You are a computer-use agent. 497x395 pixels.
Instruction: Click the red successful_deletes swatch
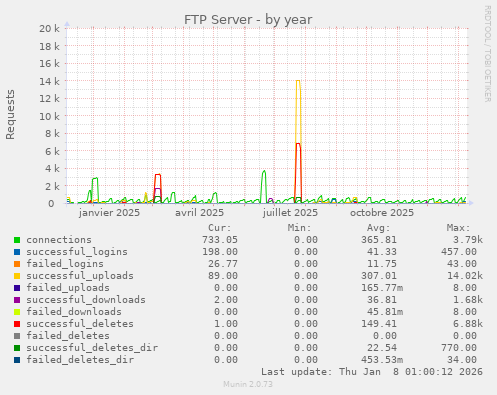click(17, 324)
